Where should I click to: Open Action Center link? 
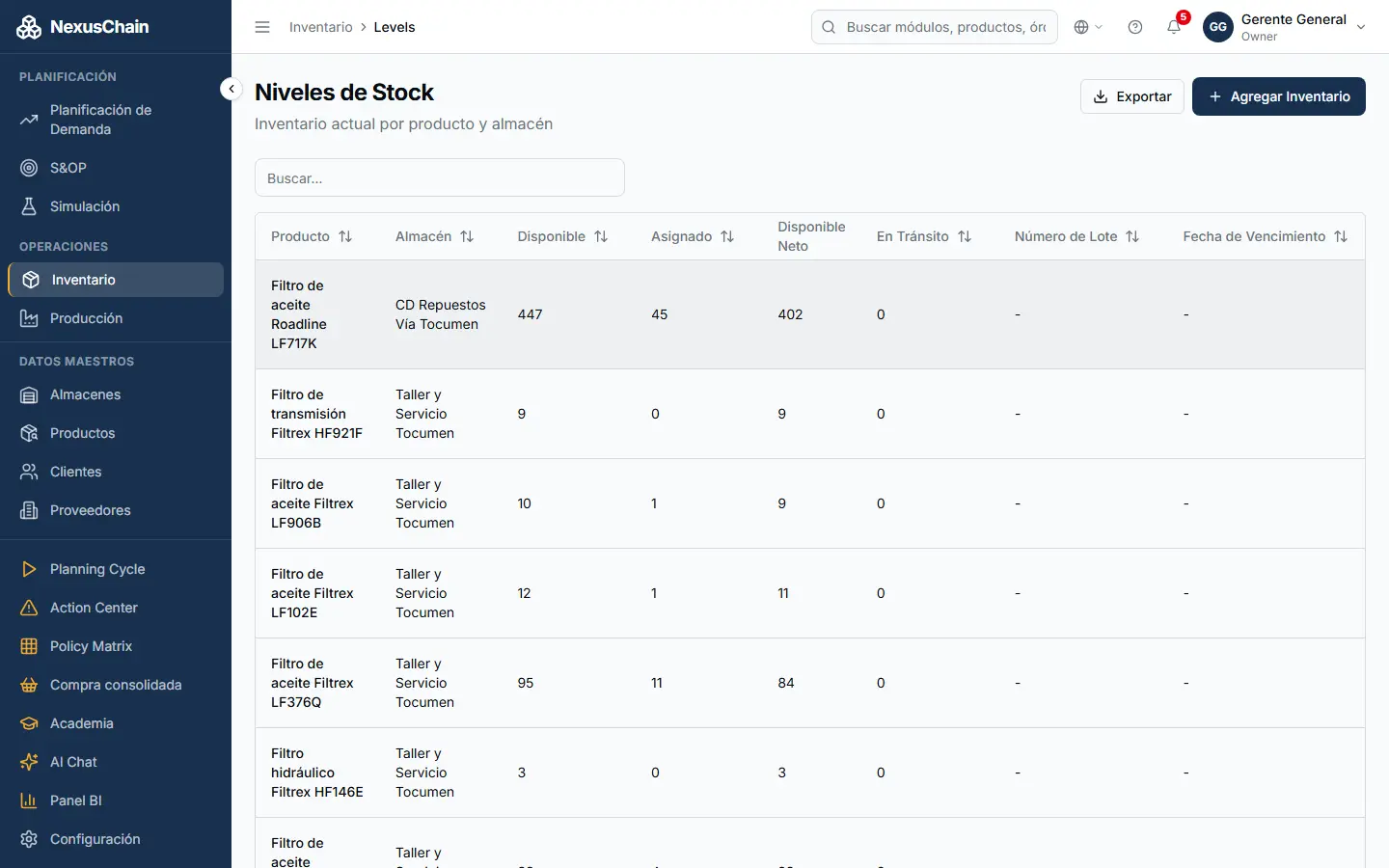click(x=116, y=608)
